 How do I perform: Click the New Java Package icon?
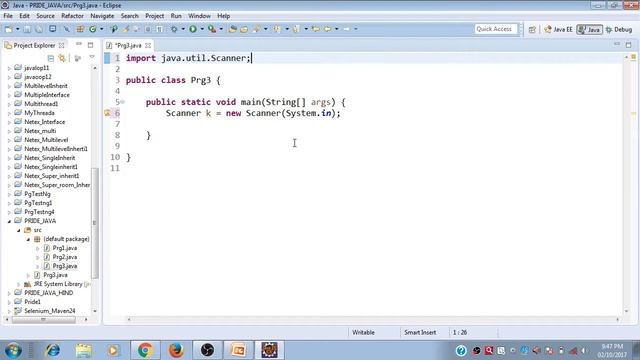pos(80,29)
